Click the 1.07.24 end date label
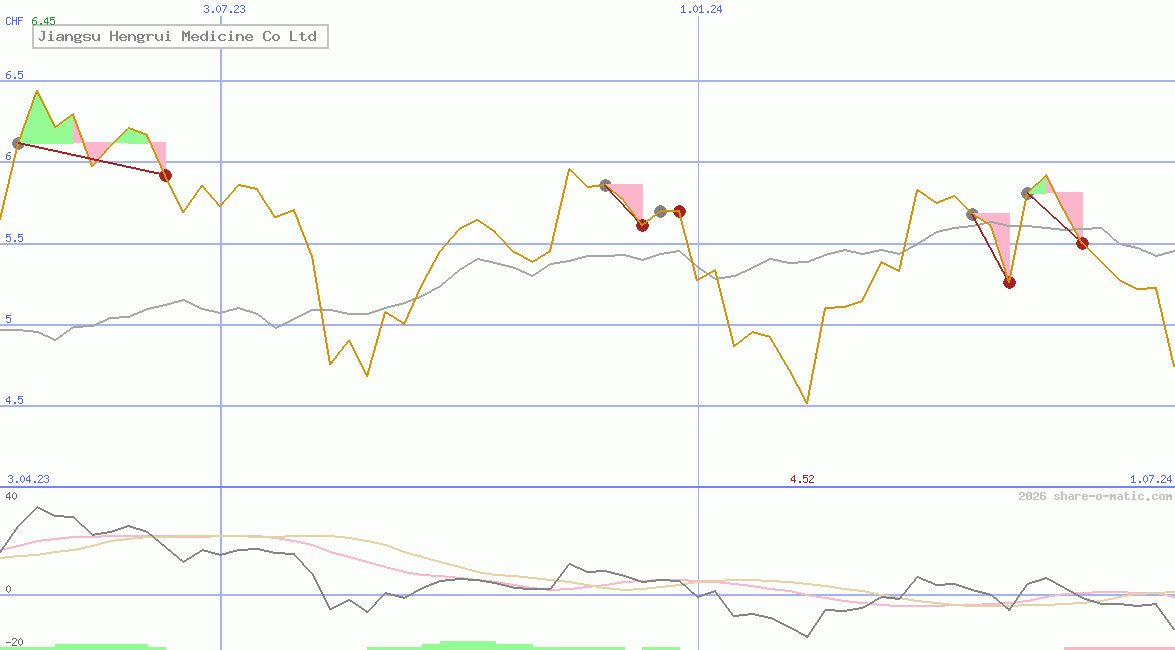The width and height of the screenshot is (1175, 650). [x=1150, y=479]
